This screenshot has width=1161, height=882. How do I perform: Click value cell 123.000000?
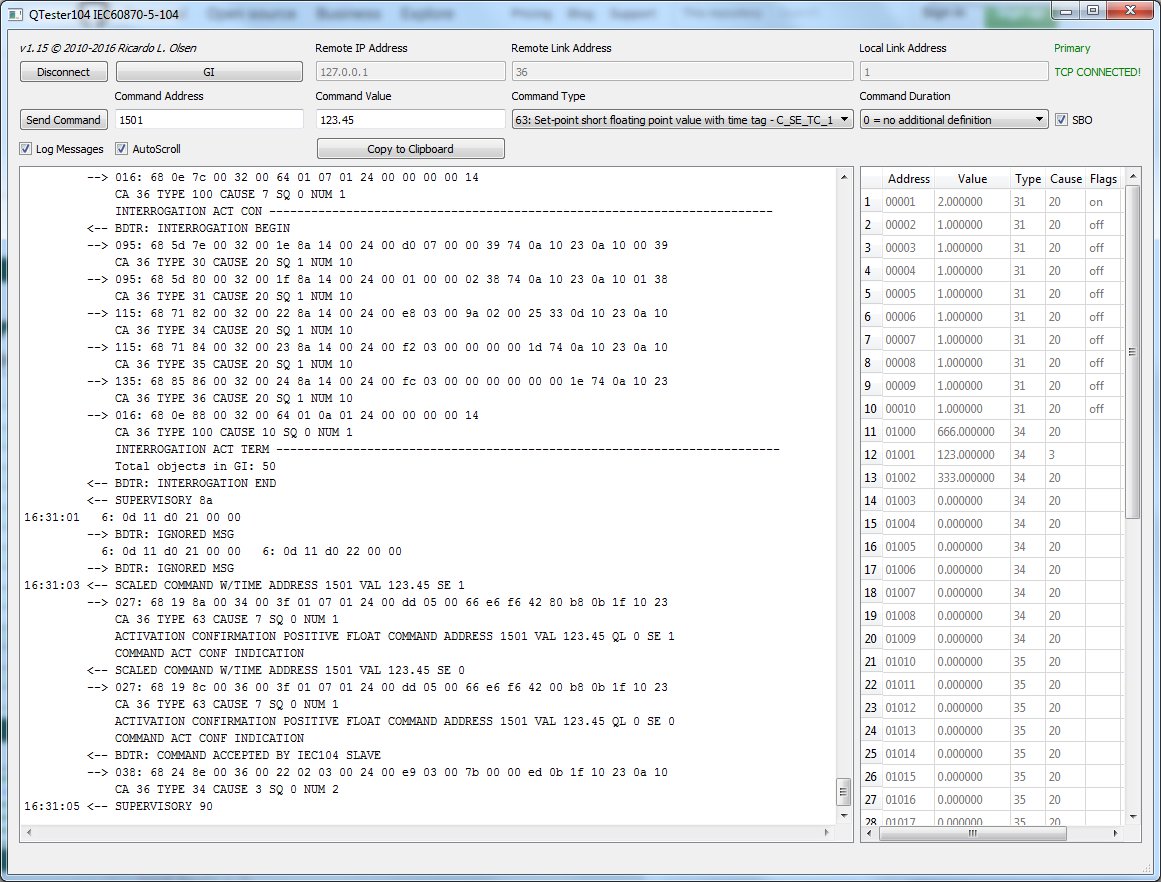click(971, 455)
